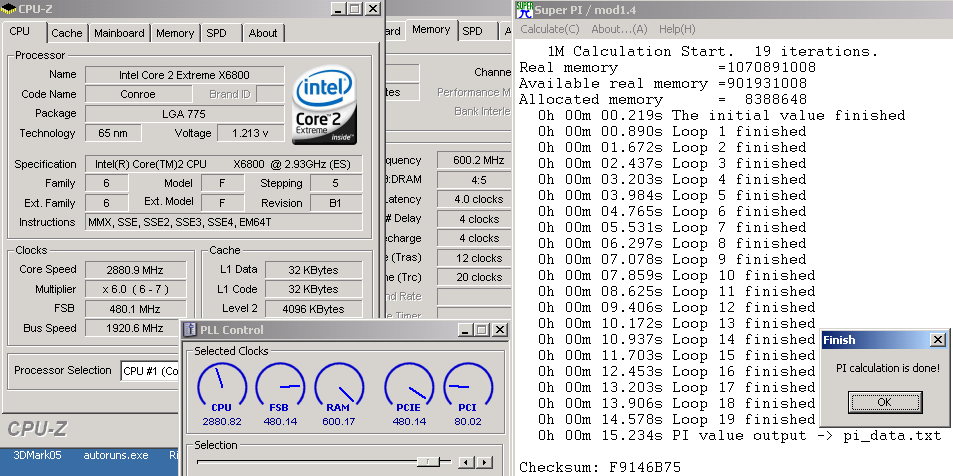Click the Specification X6800 @ 2.93GHz field

[224, 164]
